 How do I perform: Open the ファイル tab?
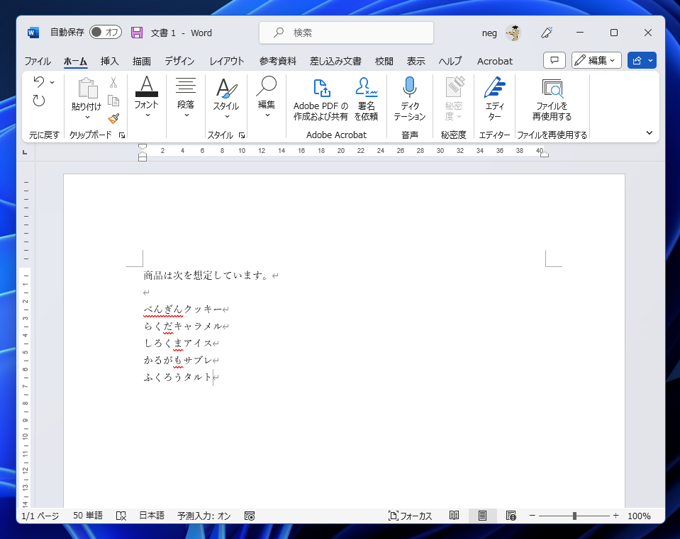(x=37, y=61)
